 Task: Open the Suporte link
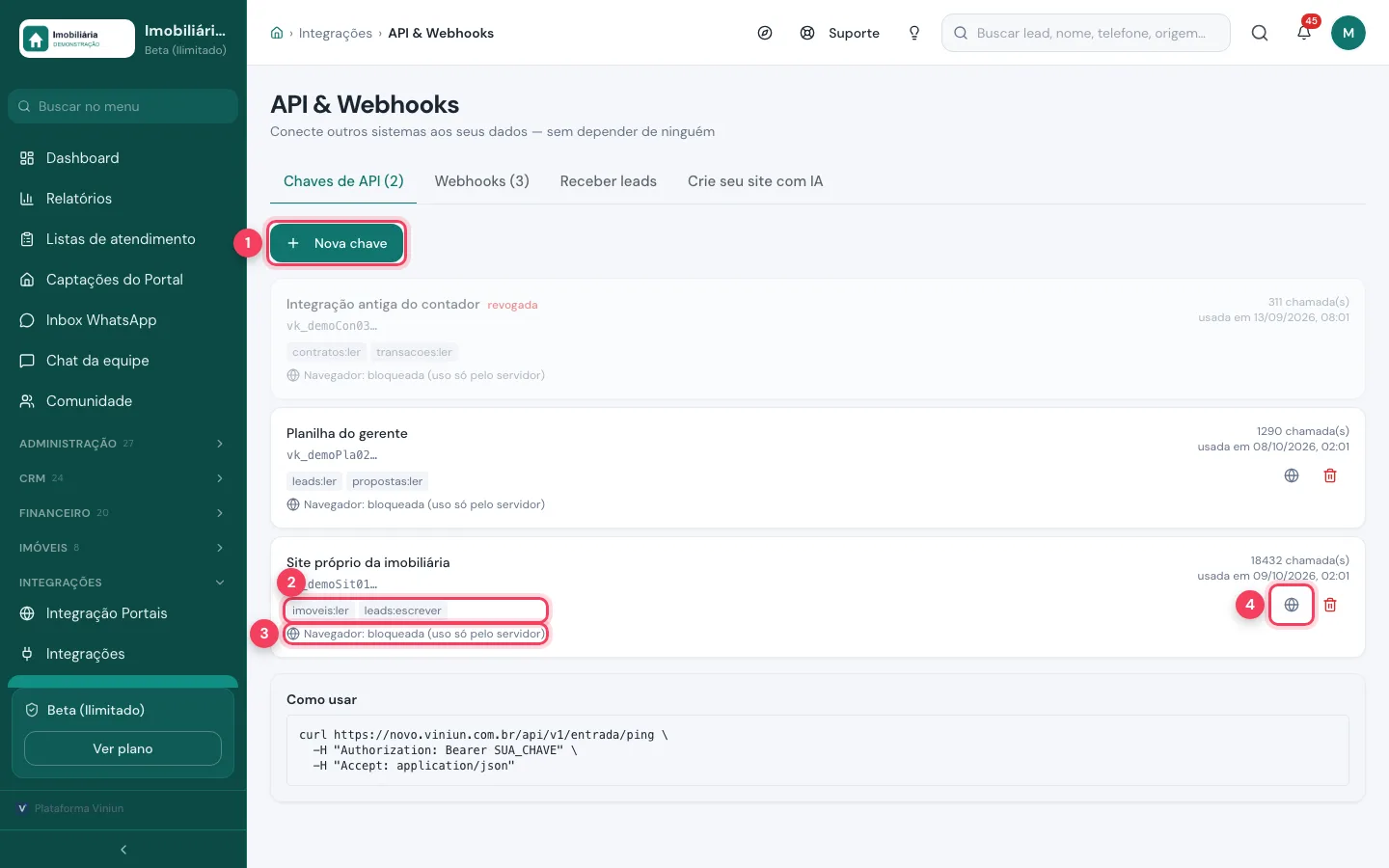click(840, 33)
